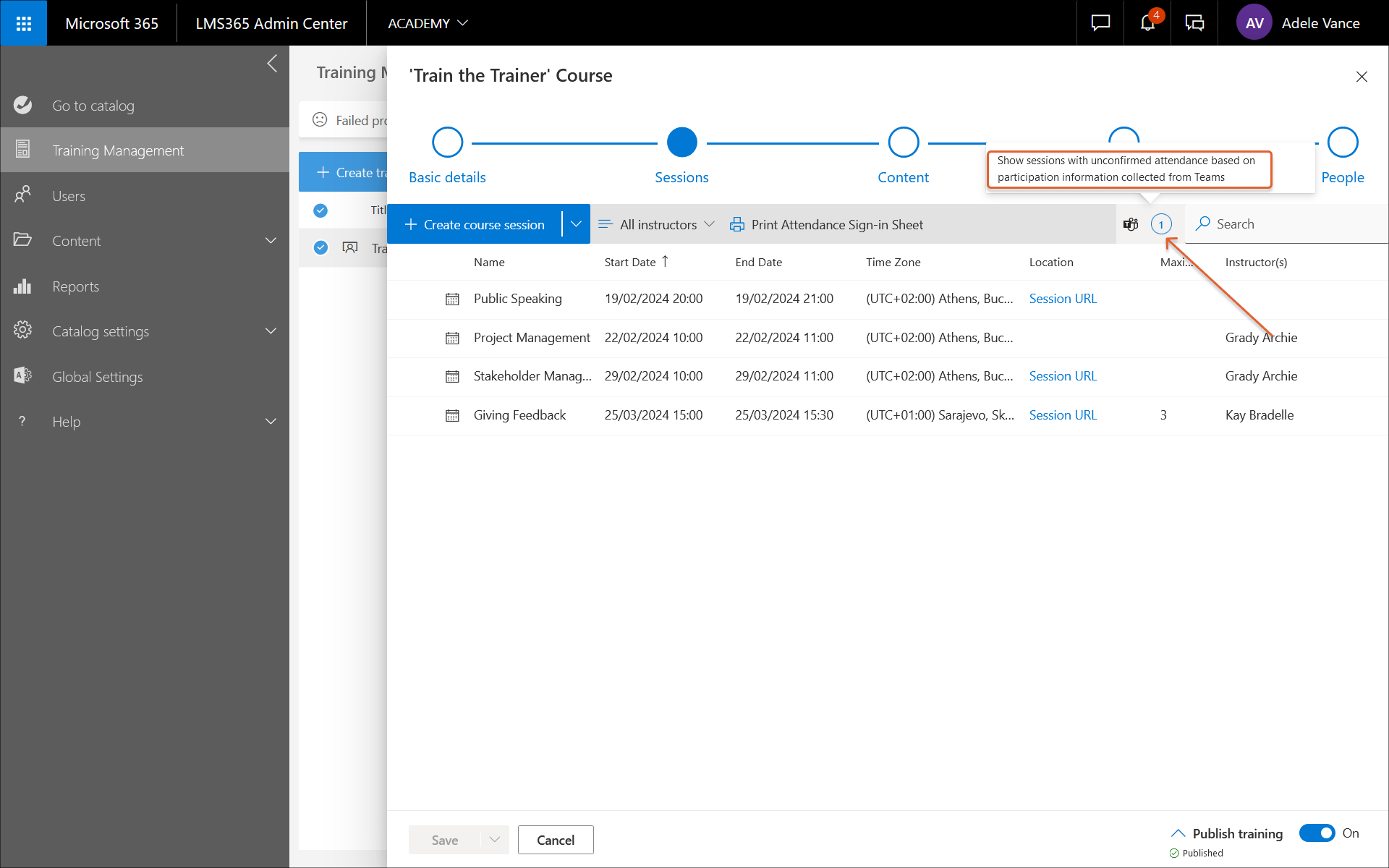This screenshot has width=1389, height=868.
Task: Click the feedback icon next to the bell
Action: (1194, 23)
